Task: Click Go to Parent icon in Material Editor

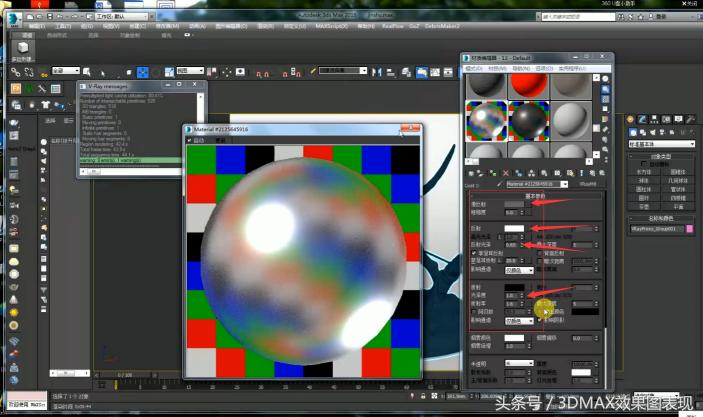Action: (x=592, y=173)
